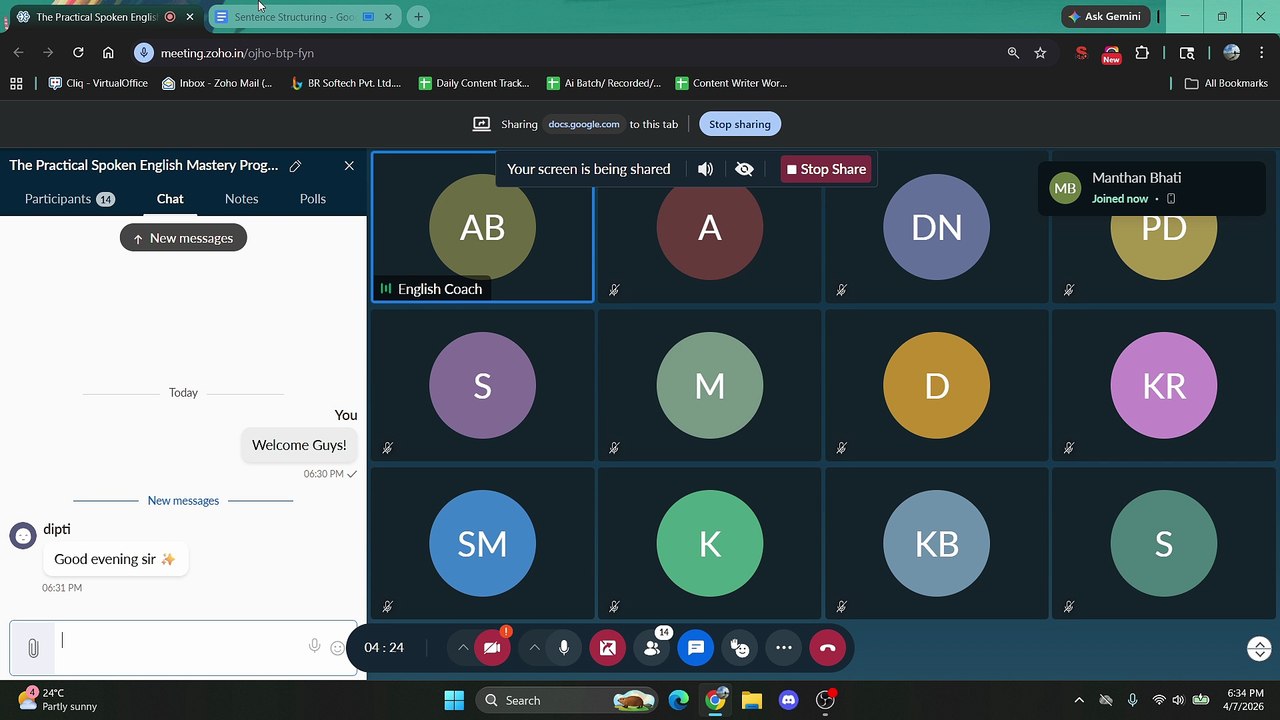Open Cliq - VirtualOffice bookmark
Screen dimensions: 1280x720
click(x=98, y=84)
